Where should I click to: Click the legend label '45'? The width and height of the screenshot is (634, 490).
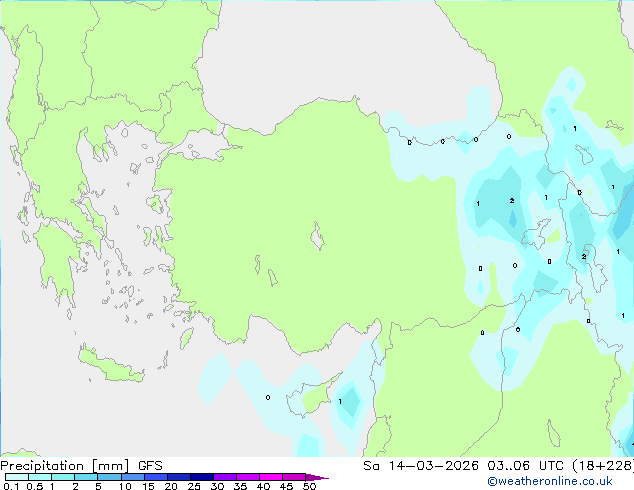point(286,486)
